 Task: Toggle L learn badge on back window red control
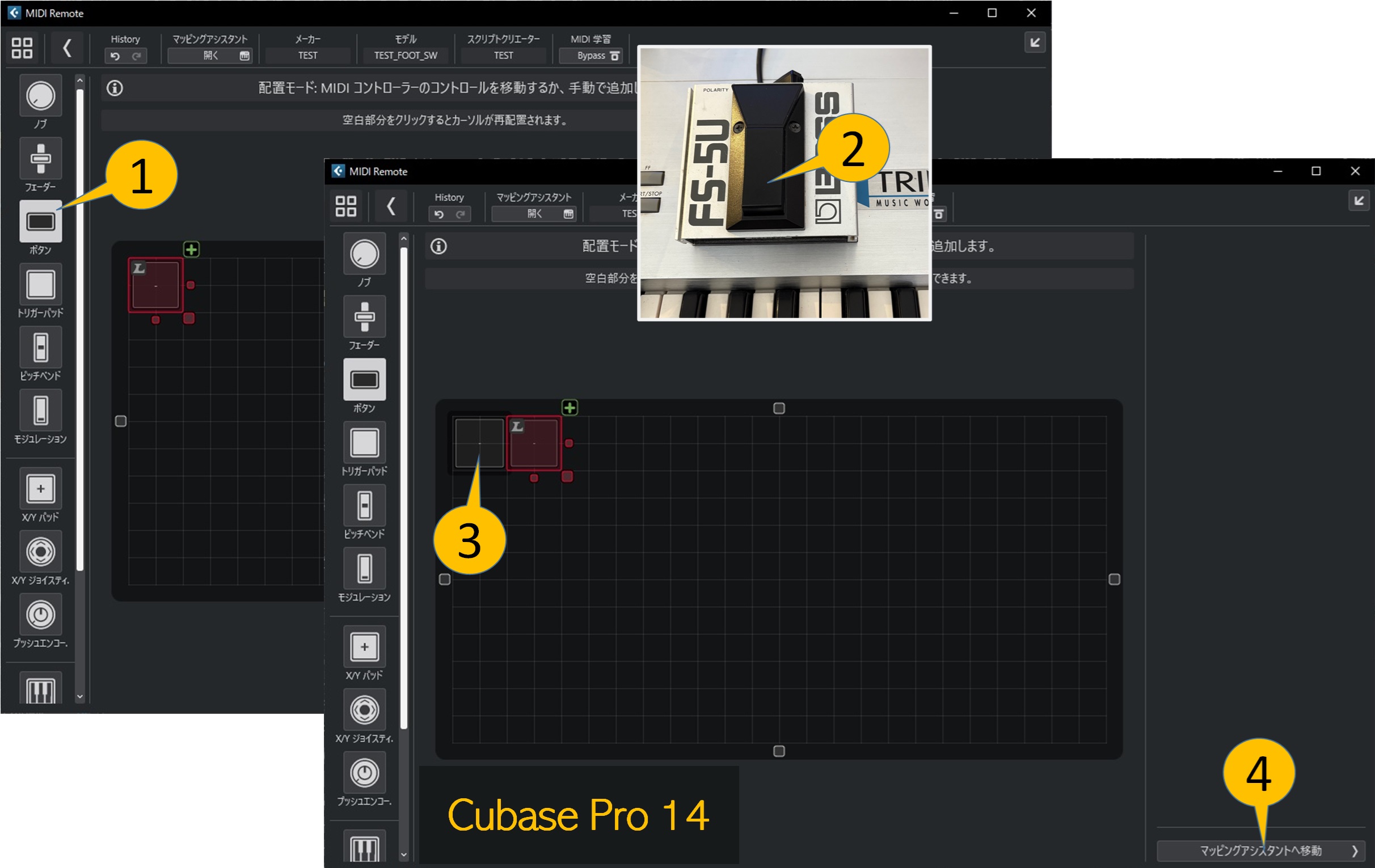click(x=139, y=268)
